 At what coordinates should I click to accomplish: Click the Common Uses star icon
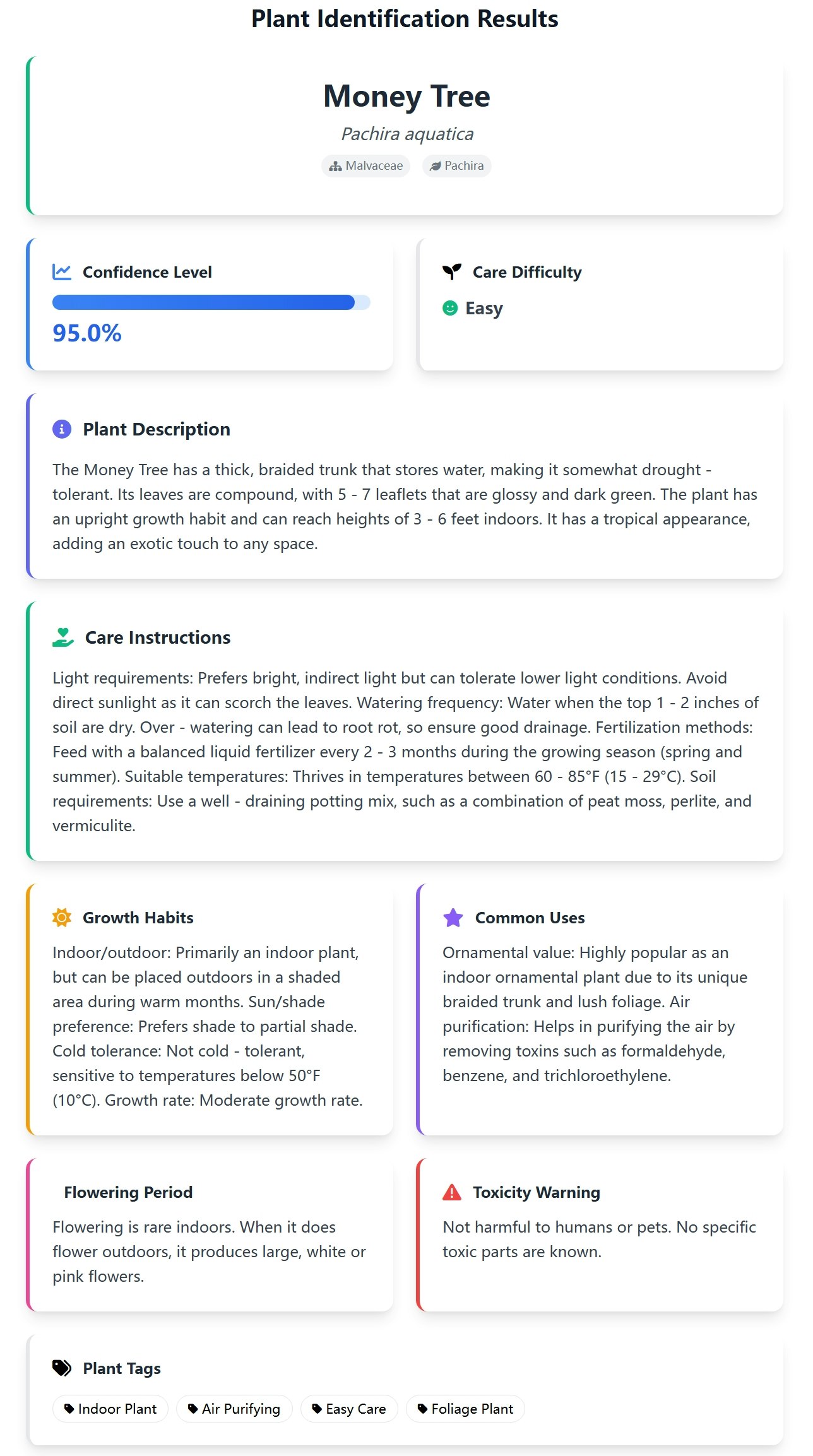pos(453,918)
